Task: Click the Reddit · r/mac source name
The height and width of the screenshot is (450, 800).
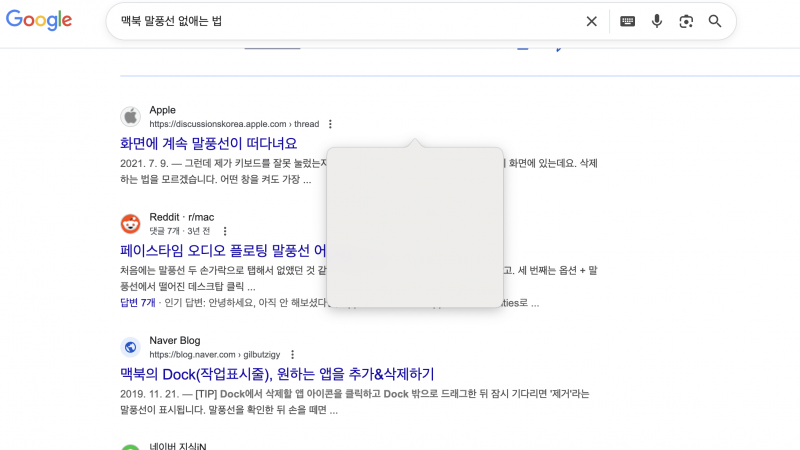Action: tap(182, 217)
